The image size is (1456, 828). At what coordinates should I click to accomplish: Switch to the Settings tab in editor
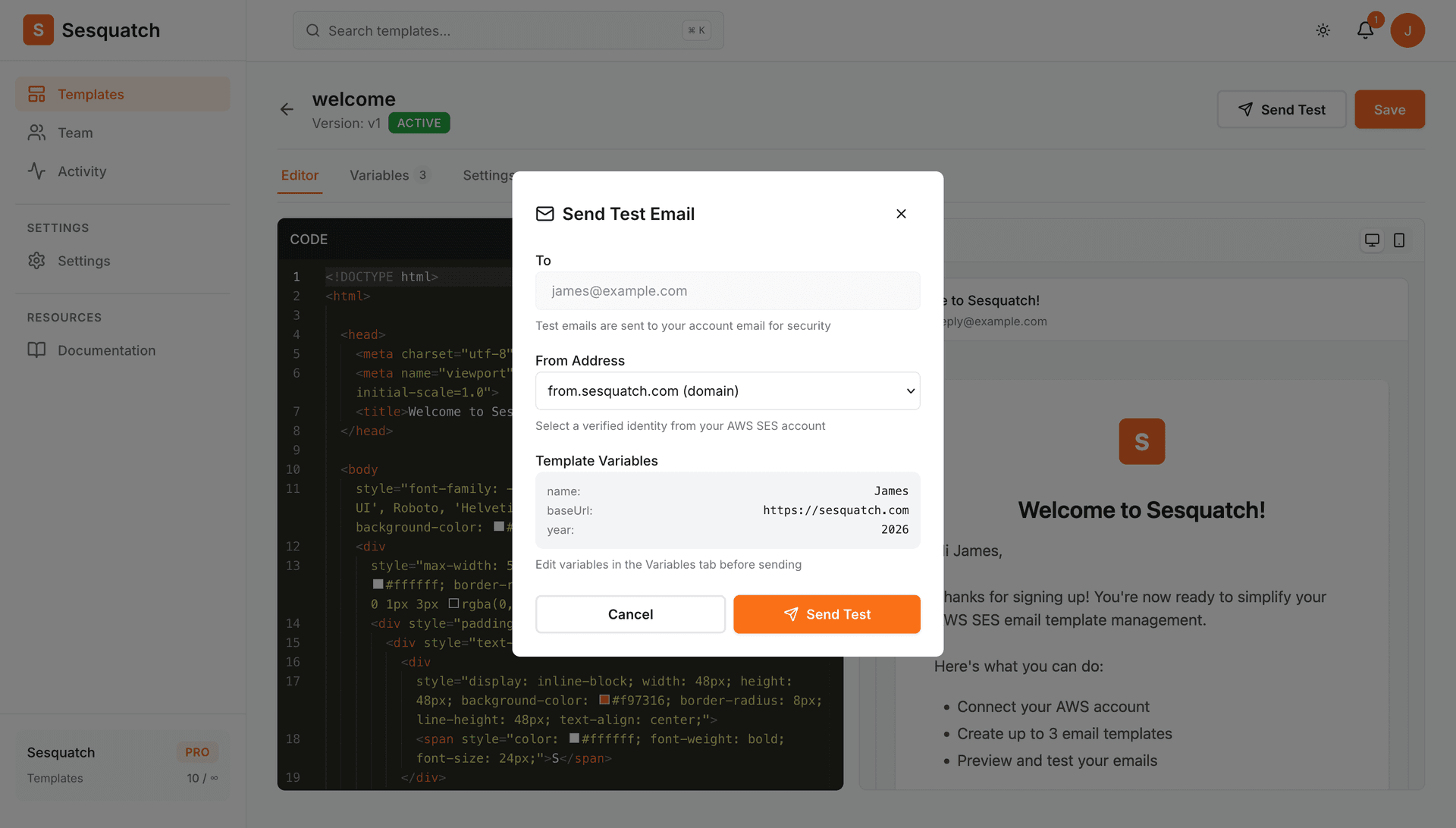tap(488, 175)
